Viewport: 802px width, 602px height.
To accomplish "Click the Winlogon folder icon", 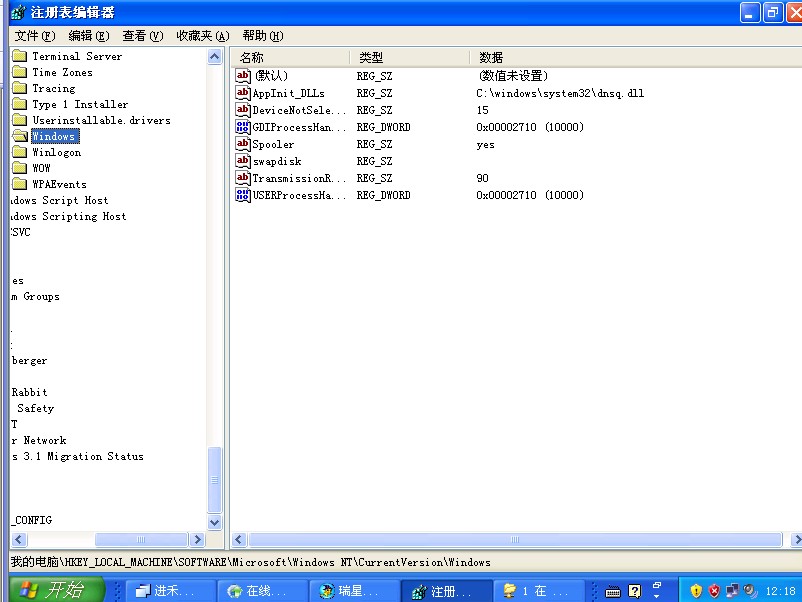I will coord(19,152).
